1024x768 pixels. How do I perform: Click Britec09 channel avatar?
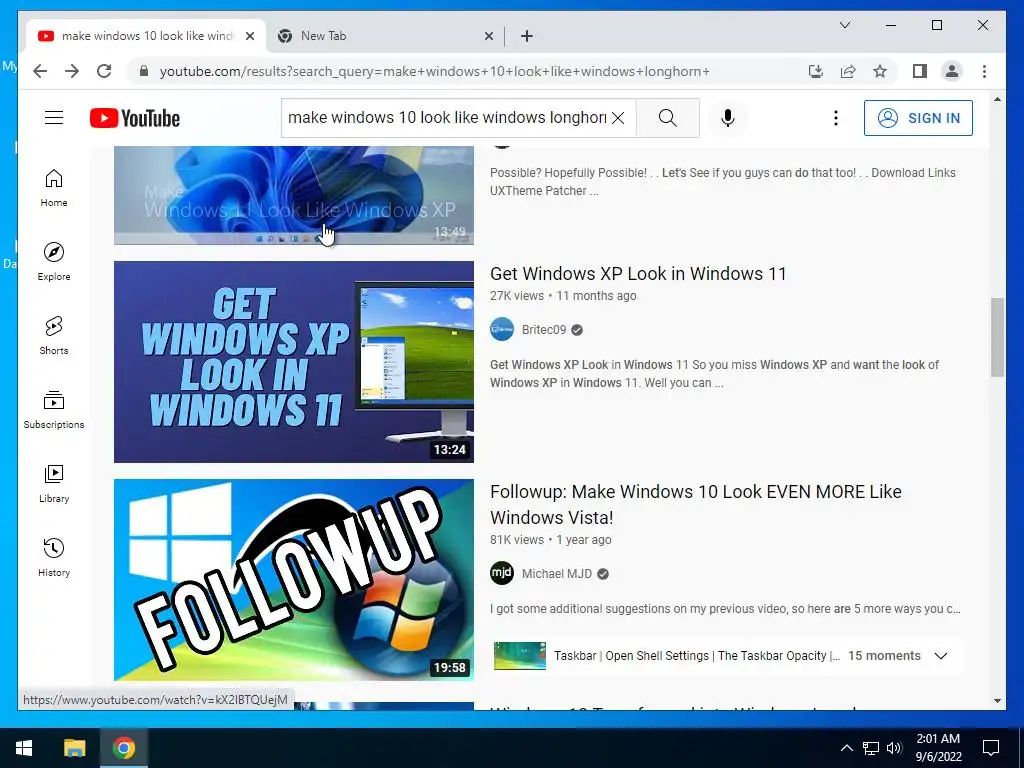pos(502,329)
